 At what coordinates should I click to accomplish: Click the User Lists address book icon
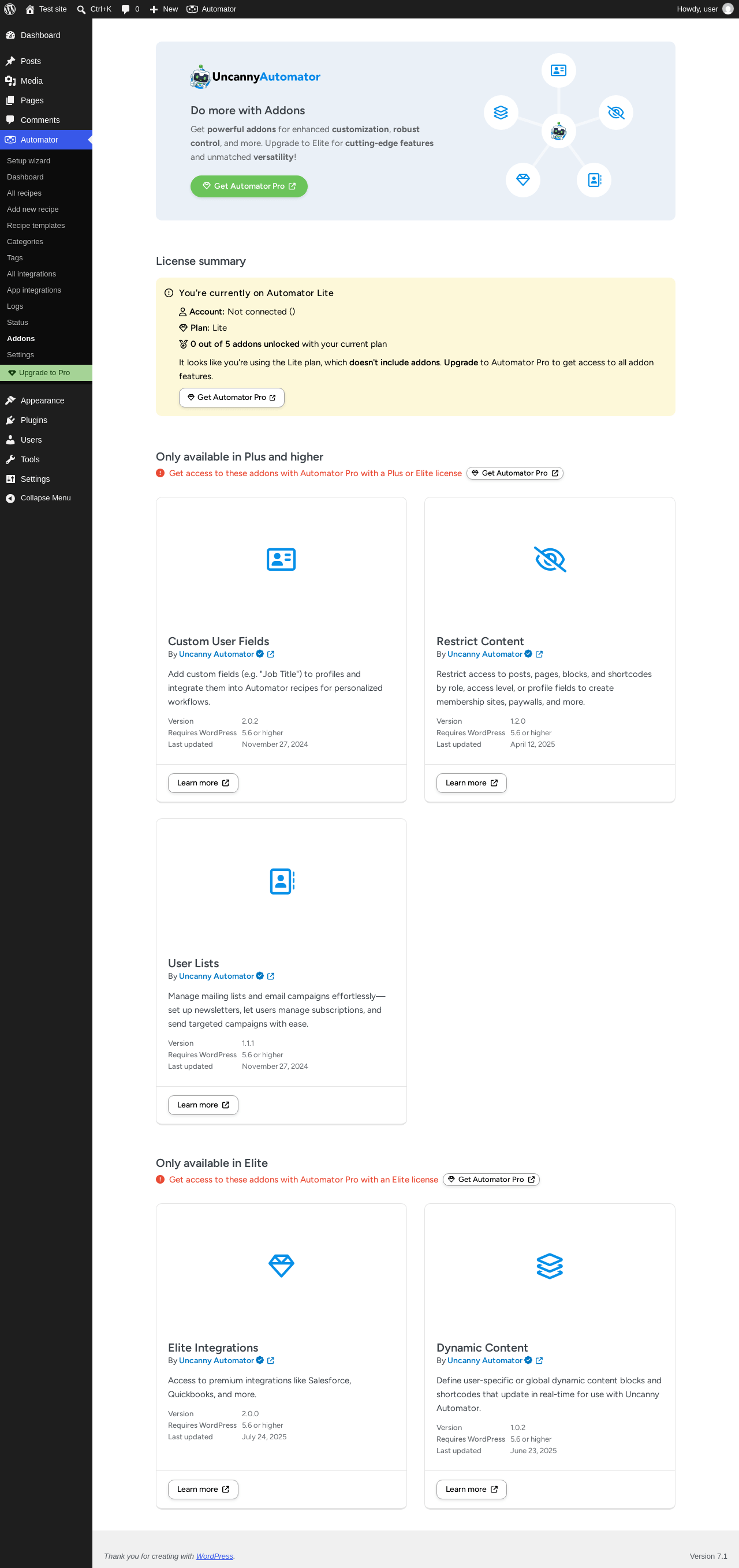tap(281, 881)
